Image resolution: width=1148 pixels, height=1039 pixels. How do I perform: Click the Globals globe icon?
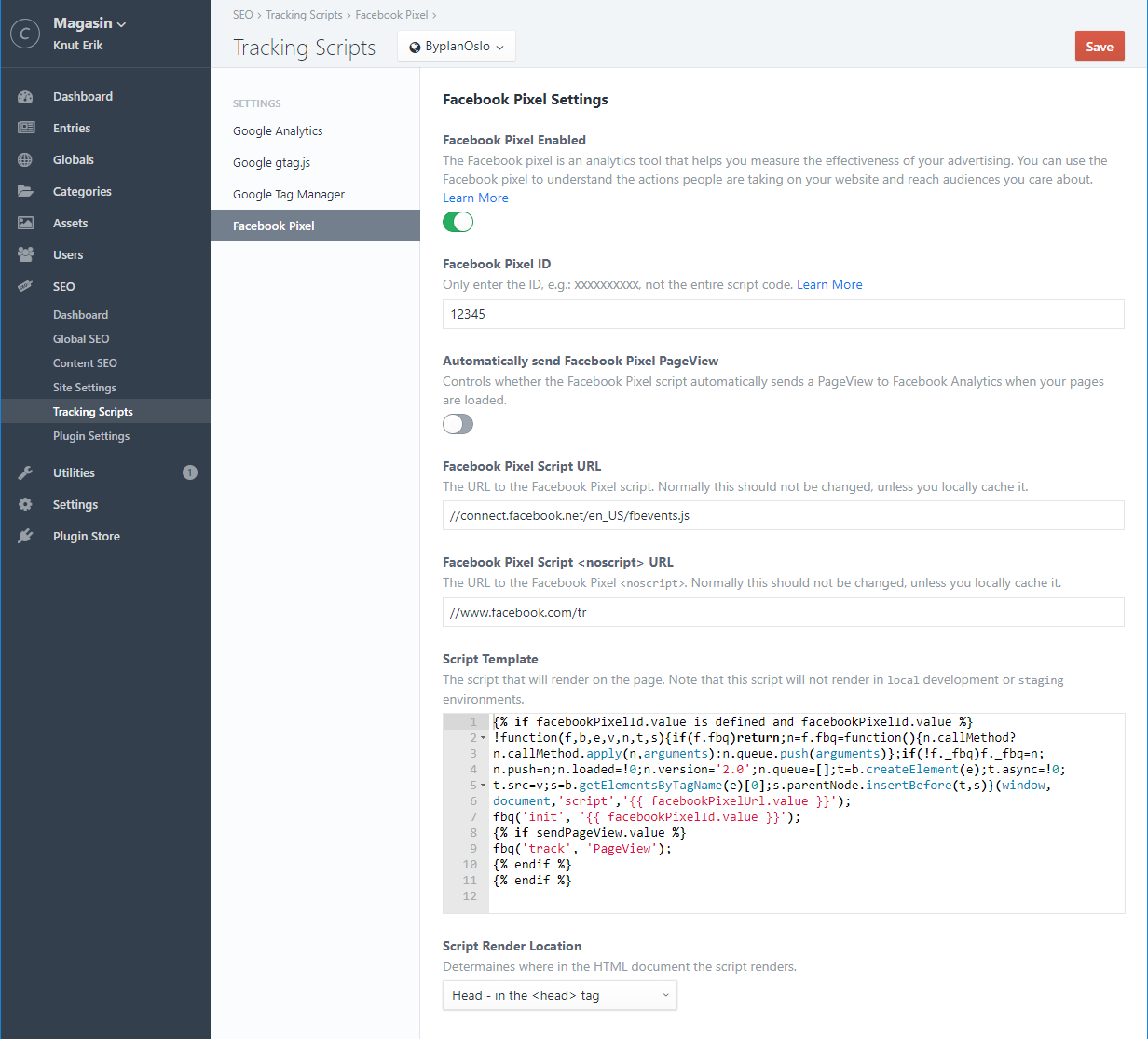point(25,159)
